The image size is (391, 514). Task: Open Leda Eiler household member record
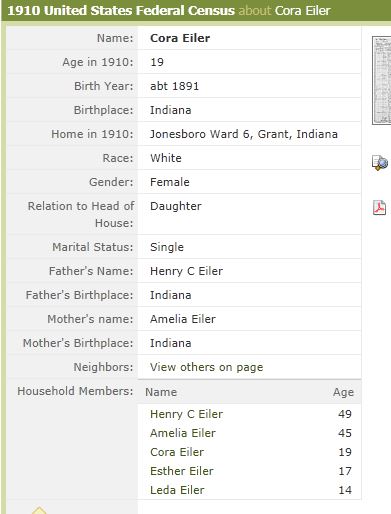177,490
